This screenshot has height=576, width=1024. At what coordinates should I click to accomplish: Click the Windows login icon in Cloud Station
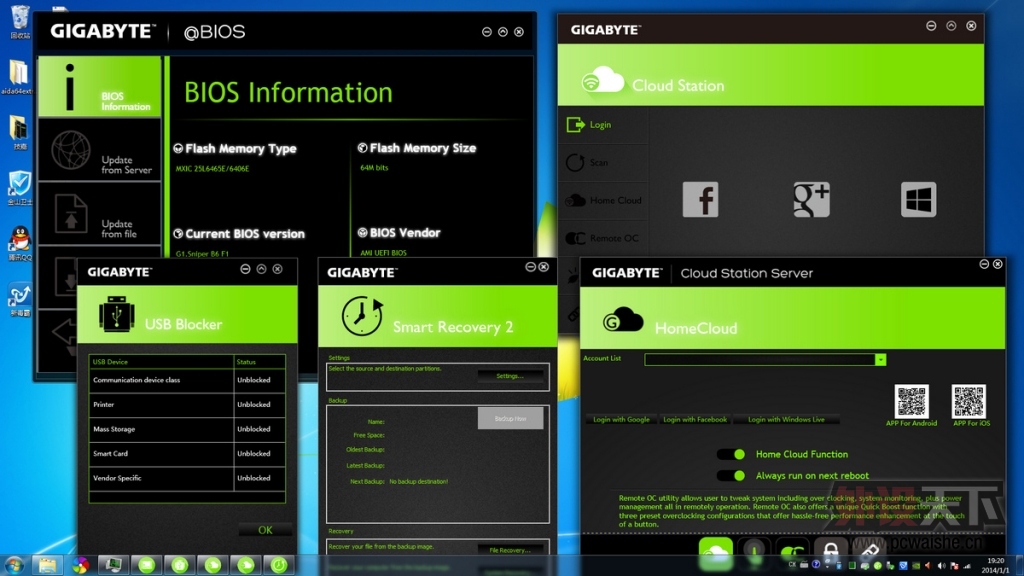(918, 200)
